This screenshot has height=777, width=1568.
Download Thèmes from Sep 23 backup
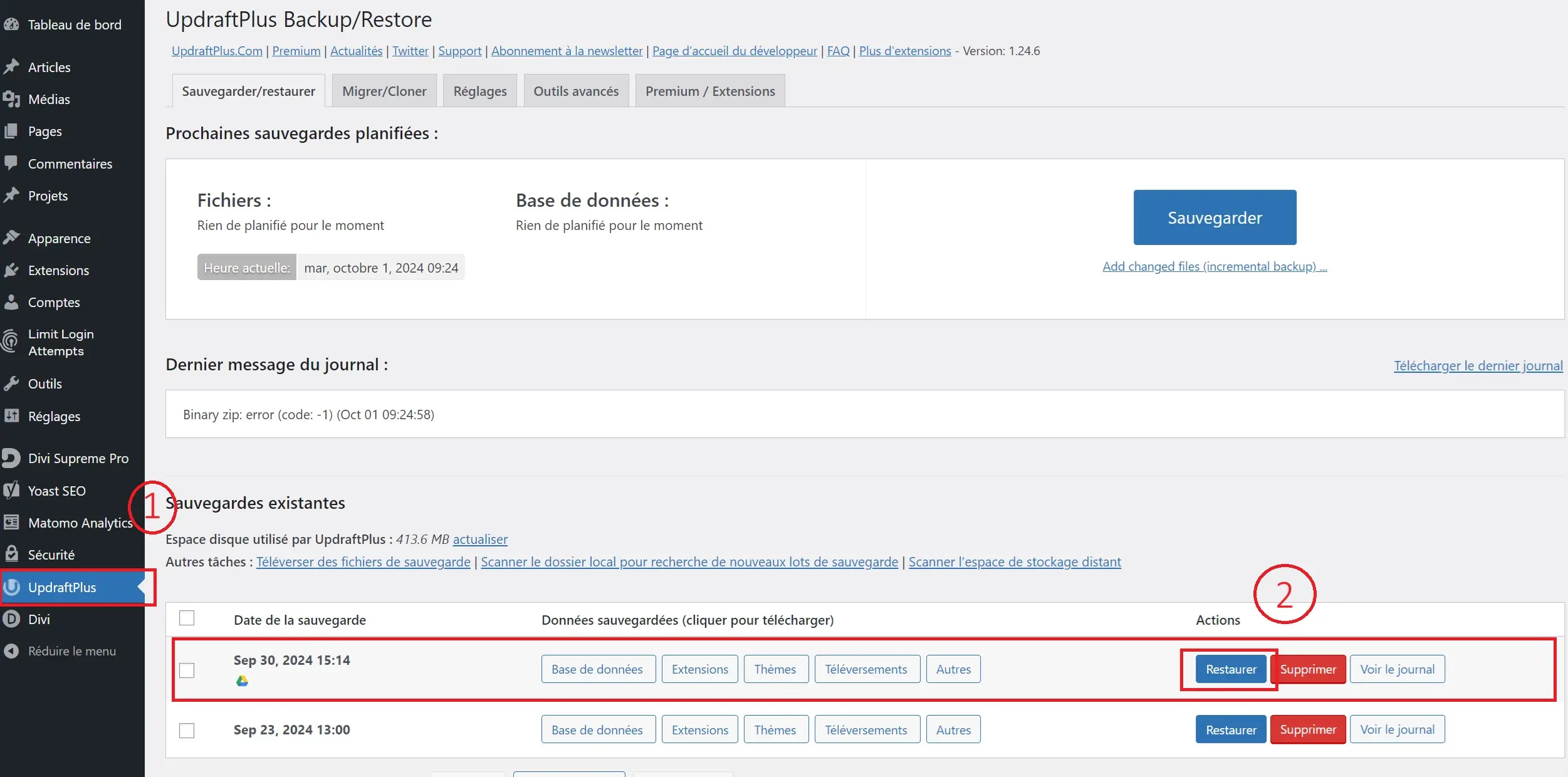coord(775,729)
